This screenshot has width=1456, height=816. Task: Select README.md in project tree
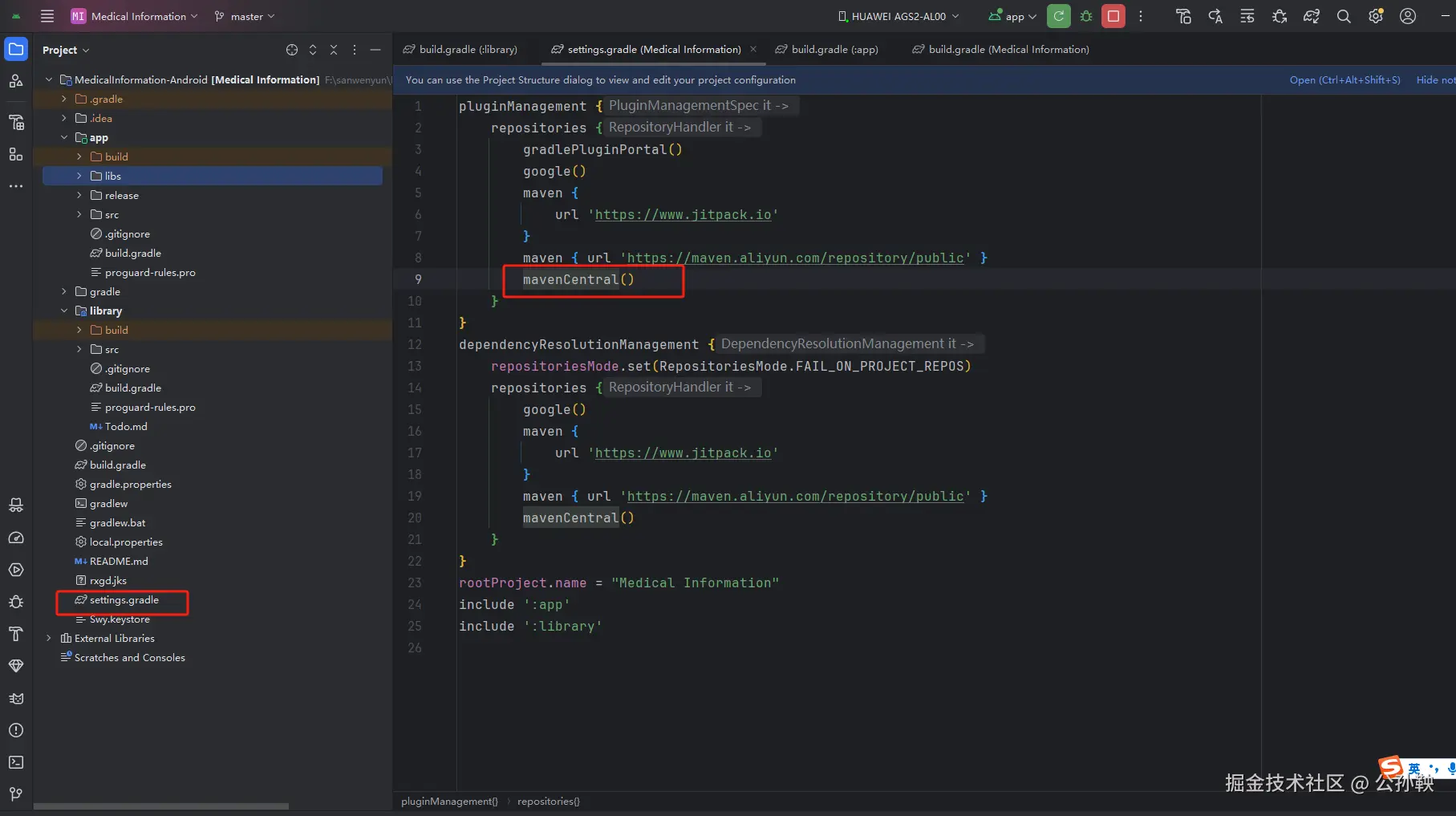click(119, 561)
